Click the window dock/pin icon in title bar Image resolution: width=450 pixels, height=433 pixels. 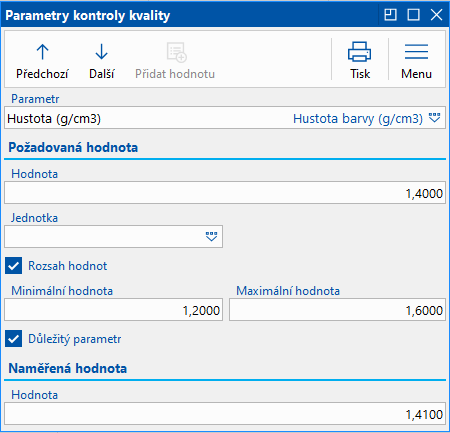tap(390, 15)
